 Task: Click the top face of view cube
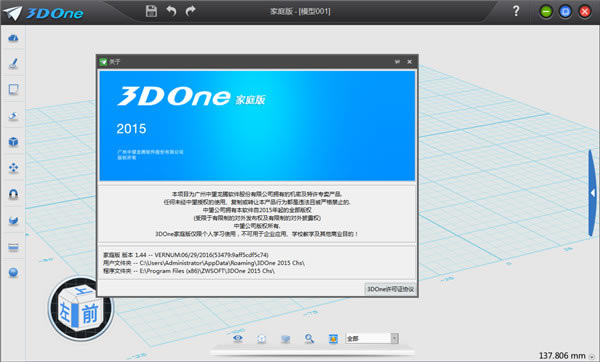coord(82,292)
